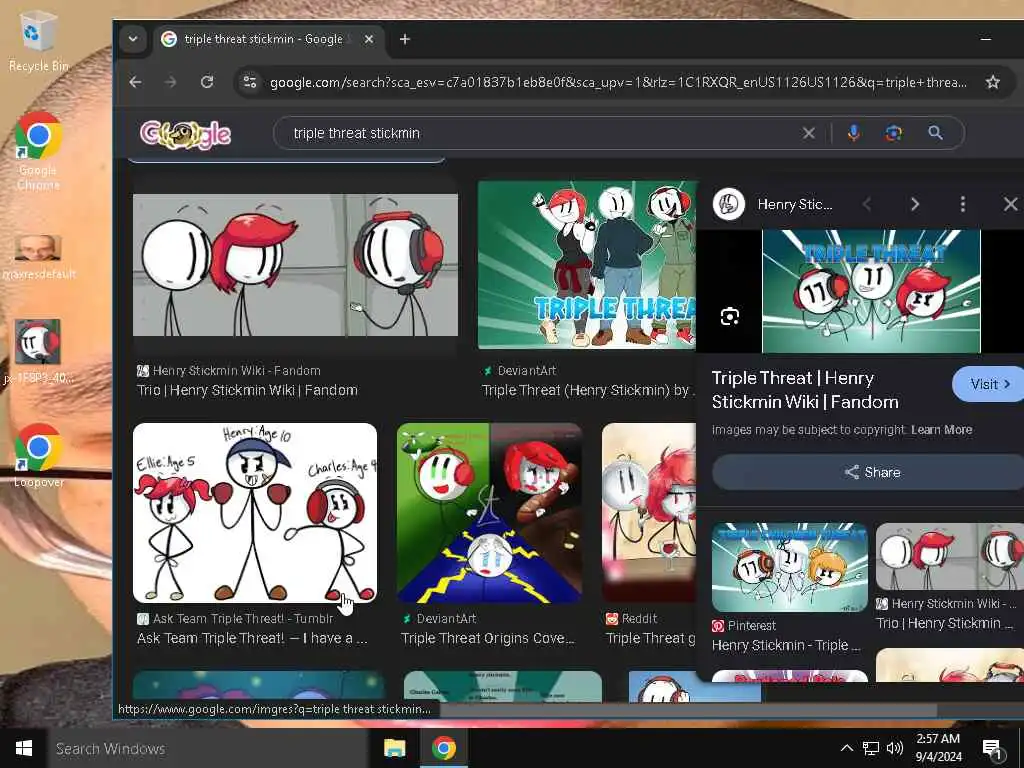Click Triple Threat Henry Stickmin Wiki heading
This screenshot has height=768, width=1024.
[x=805, y=390]
